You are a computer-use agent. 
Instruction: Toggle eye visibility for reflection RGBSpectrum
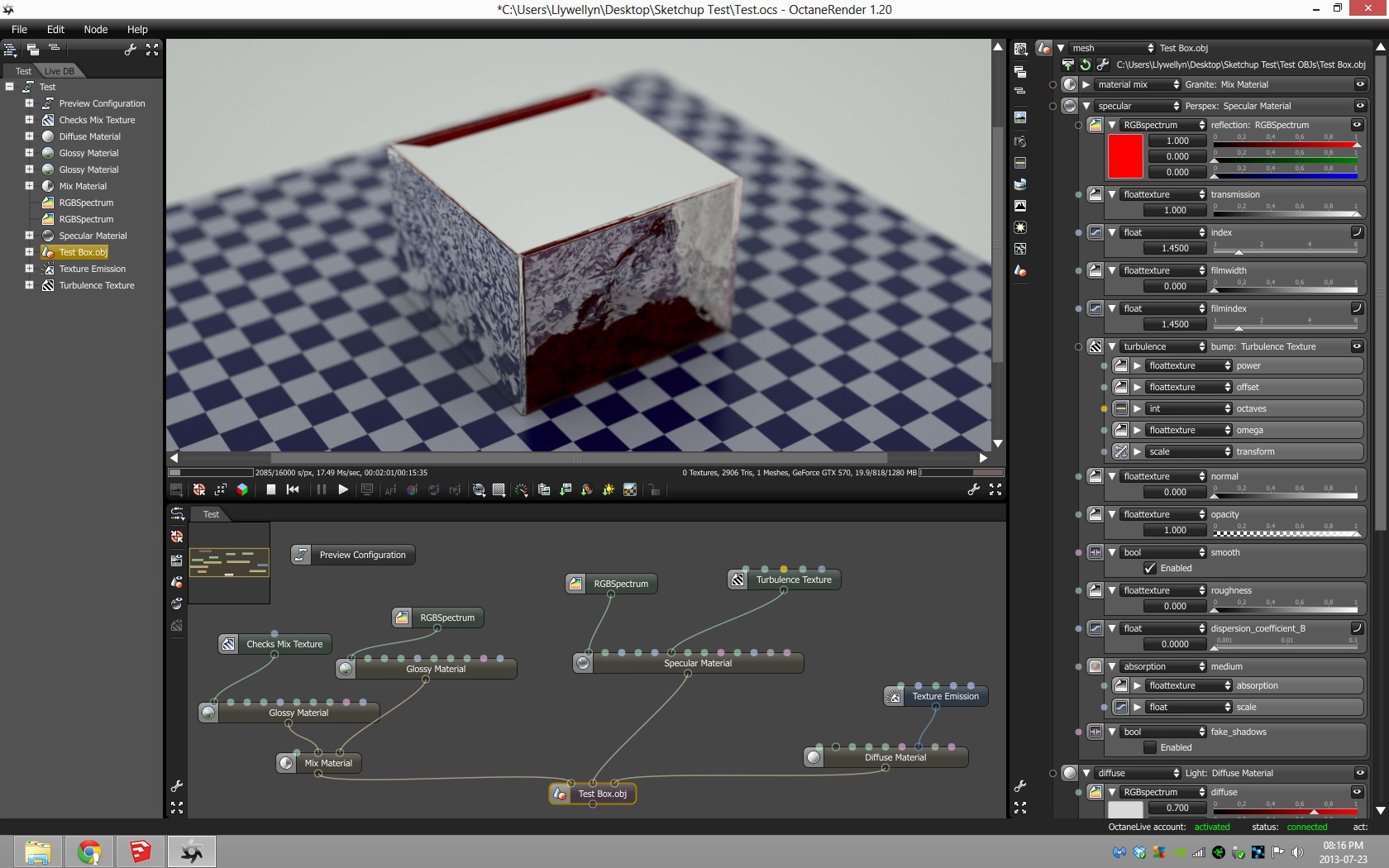1357,125
